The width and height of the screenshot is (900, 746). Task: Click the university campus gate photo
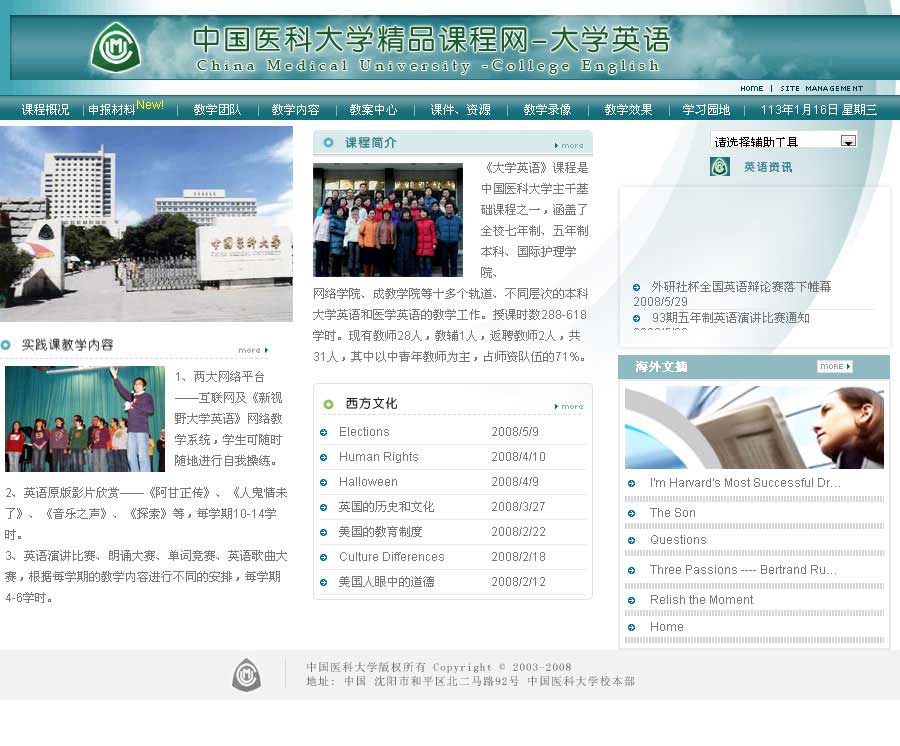146,224
